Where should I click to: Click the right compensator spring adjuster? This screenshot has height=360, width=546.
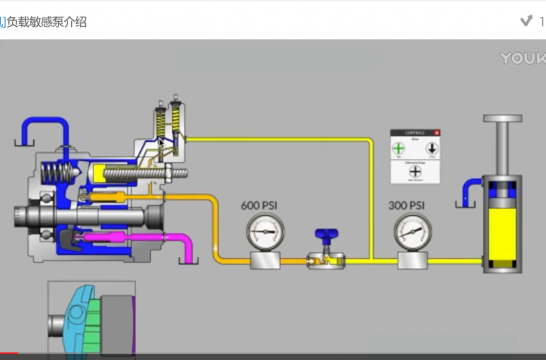[176, 97]
